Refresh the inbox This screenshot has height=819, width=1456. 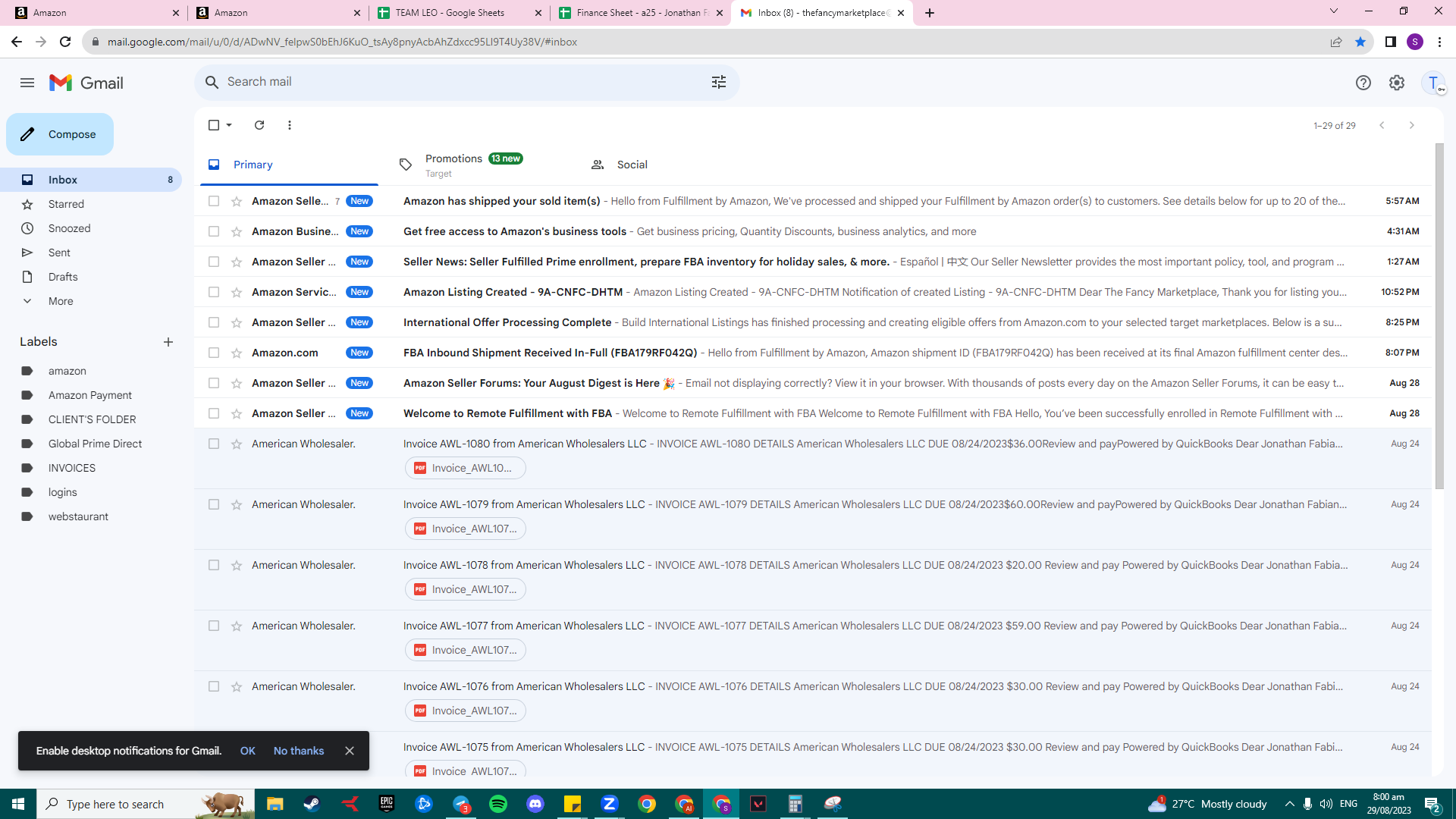pyautogui.click(x=259, y=125)
